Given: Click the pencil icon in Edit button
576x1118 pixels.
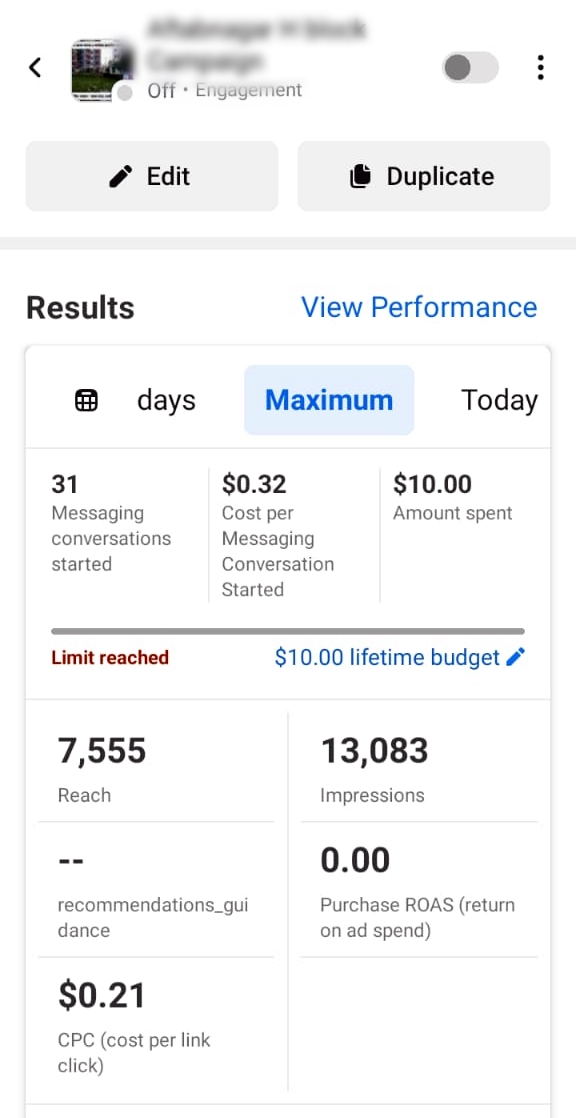Looking at the screenshot, I should [121, 176].
